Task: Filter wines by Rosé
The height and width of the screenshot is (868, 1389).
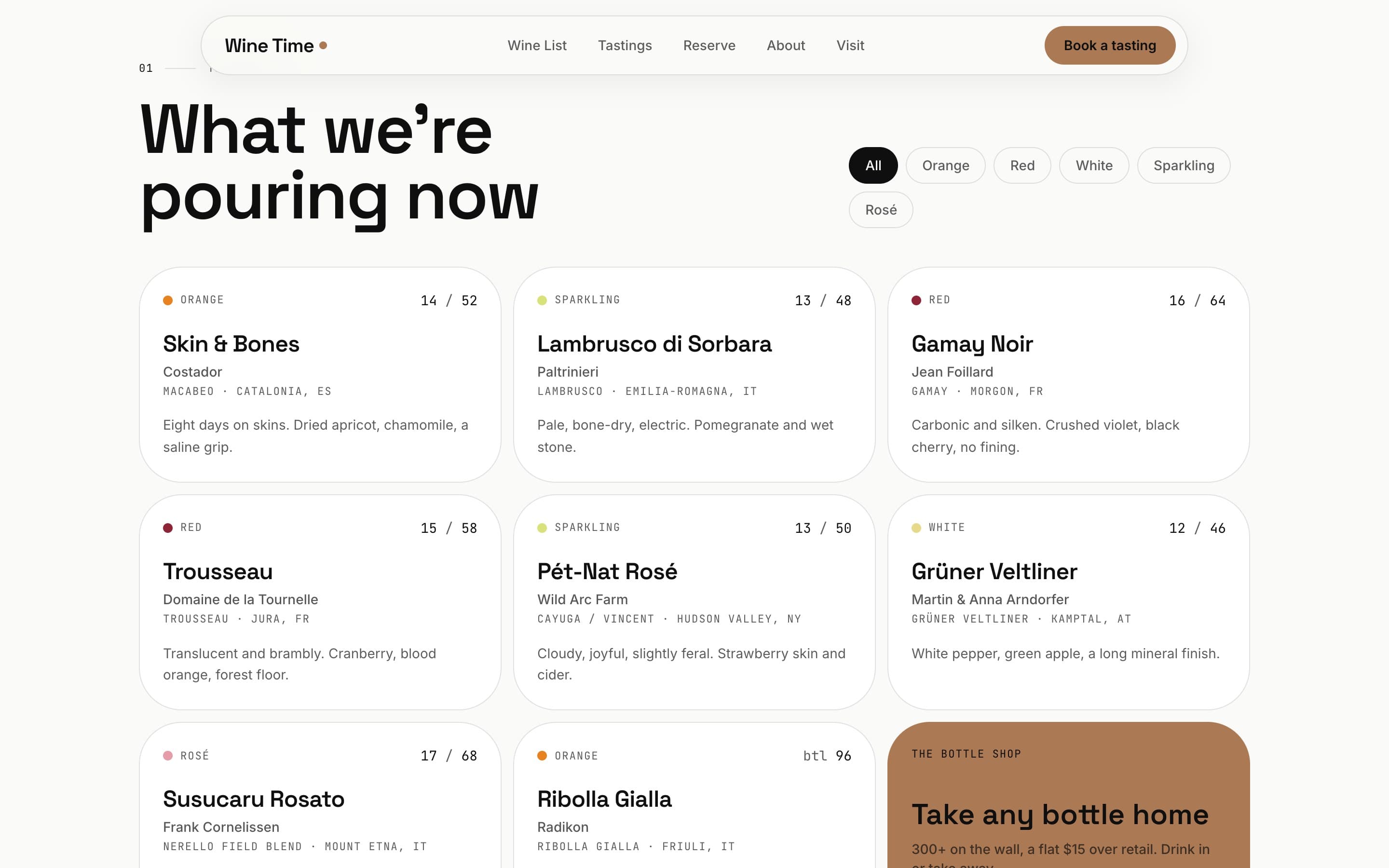Action: pyautogui.click(x=881, y=210)
